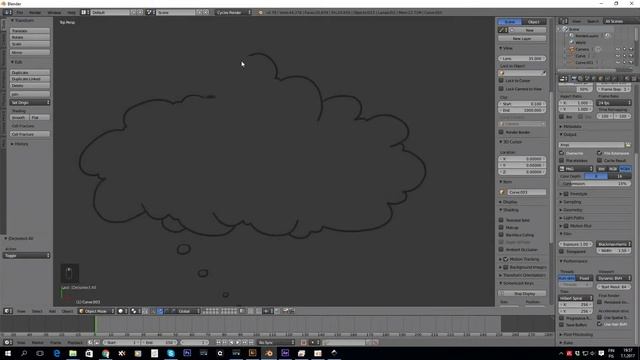640x360 pixels.
Task: Click the Duplicate Linked button
Action: tap(30, 79)
